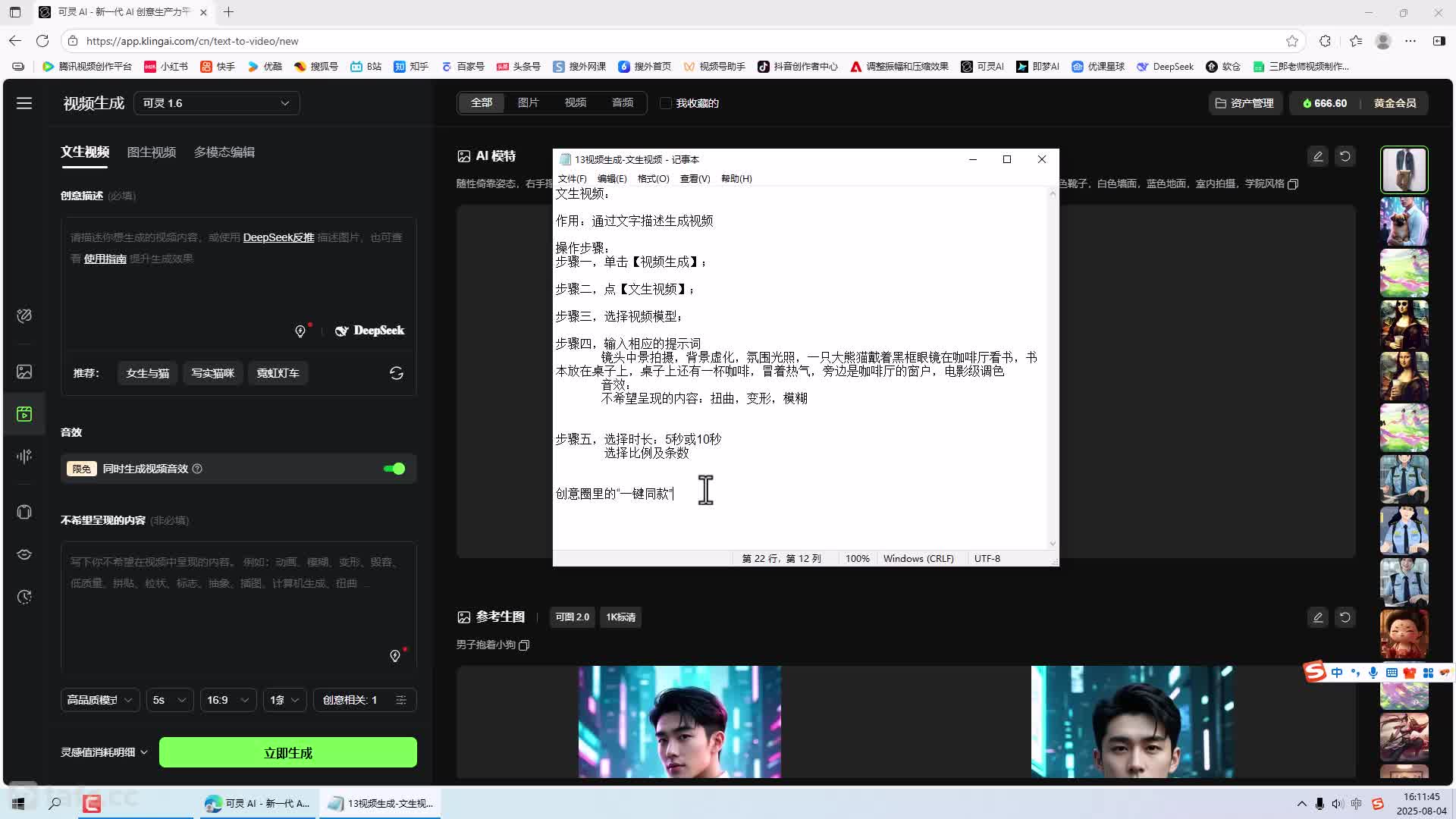Viewport: 1456px width, 819px height.
Task: Refresh the recommended prompt suggestions
Action: [x=396, y=373]
